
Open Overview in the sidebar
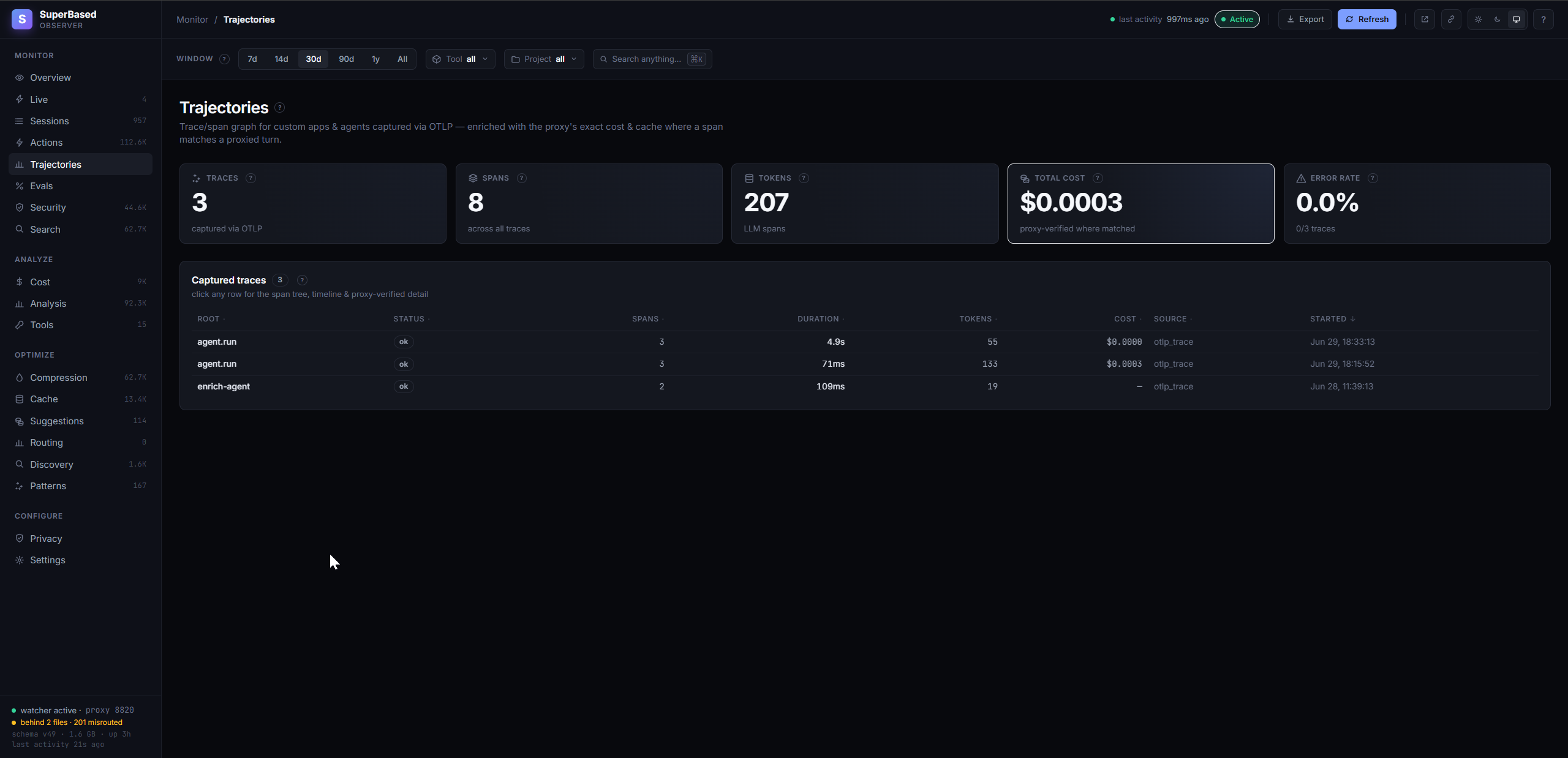(80, 78)
